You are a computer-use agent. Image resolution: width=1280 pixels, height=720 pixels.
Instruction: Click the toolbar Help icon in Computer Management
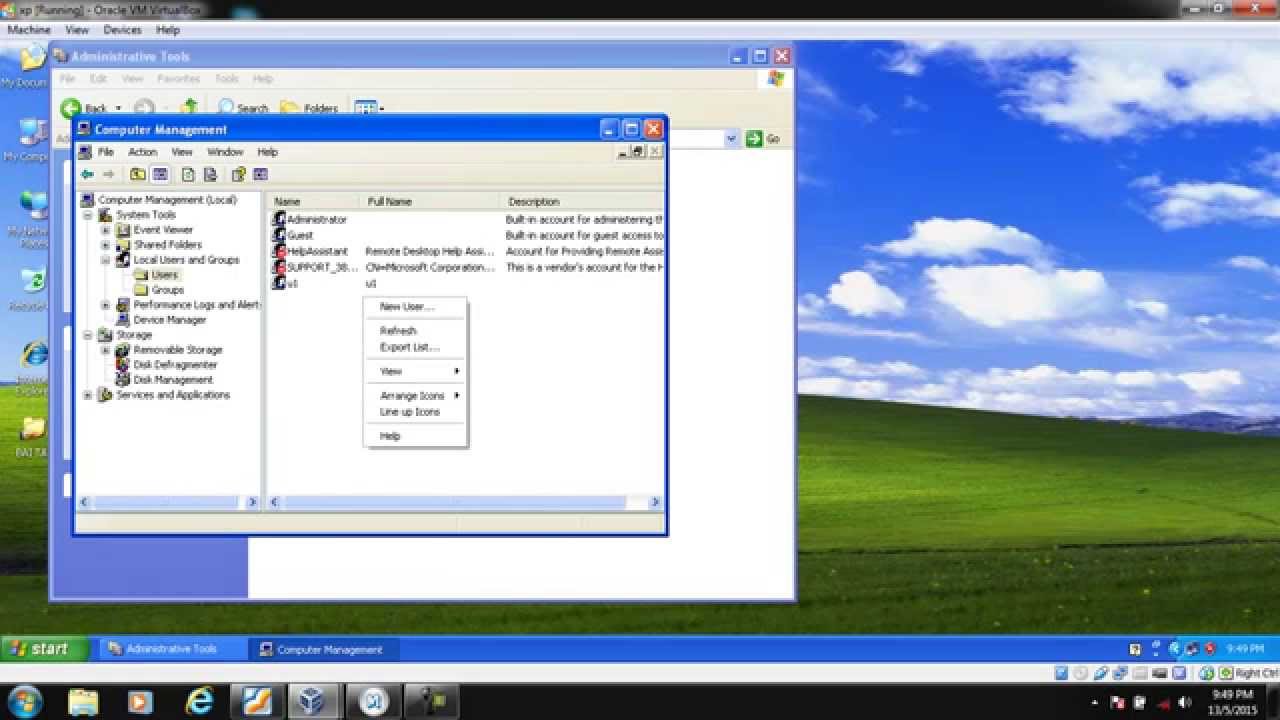pyautogui.click(x=239, y=175)
